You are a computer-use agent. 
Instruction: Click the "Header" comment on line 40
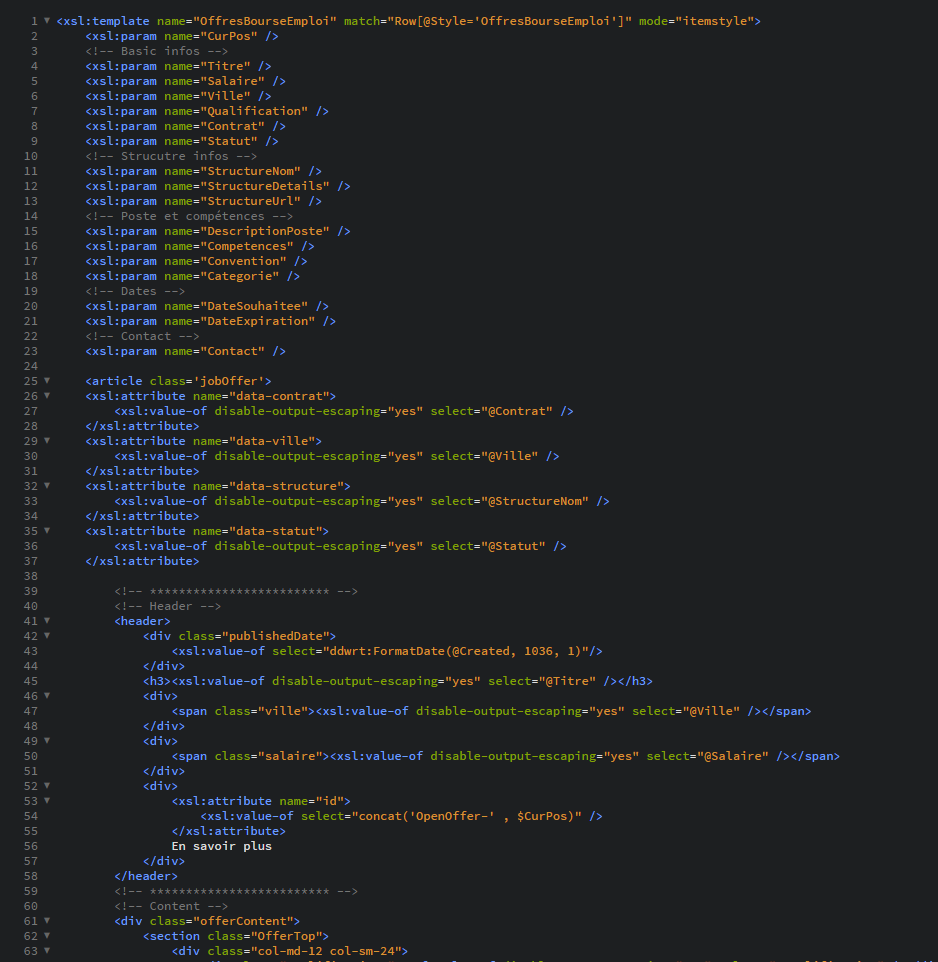coord(167,606)
